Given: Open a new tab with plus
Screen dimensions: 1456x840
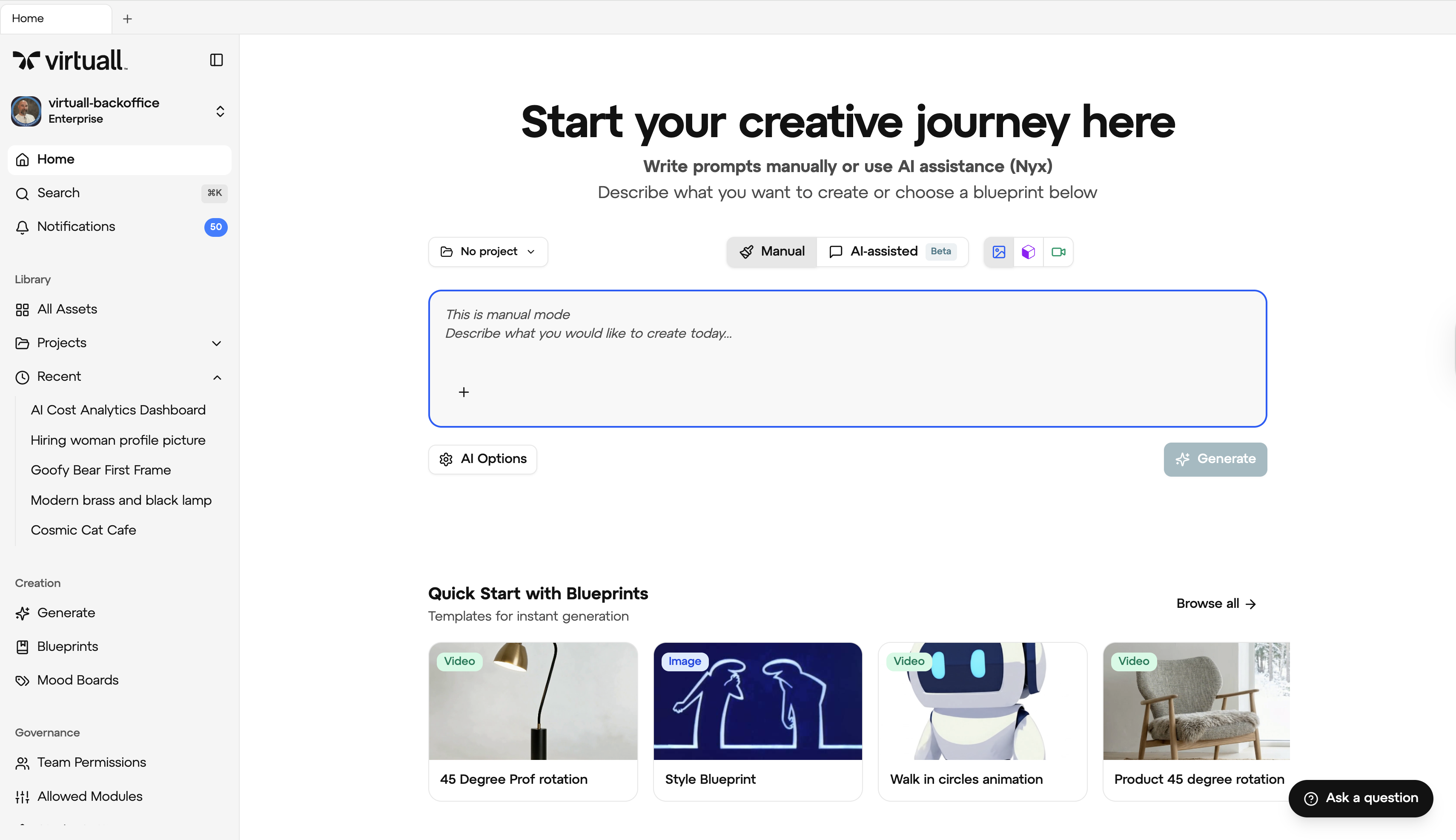Looking at the screenshot, I should click(x=127, y=18).
